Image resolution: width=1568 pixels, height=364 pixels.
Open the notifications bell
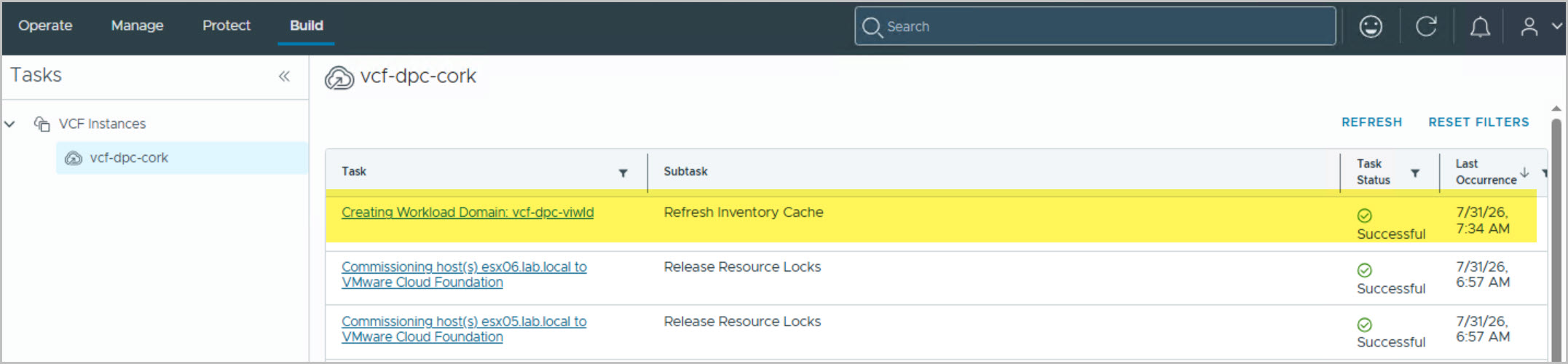1479,27
